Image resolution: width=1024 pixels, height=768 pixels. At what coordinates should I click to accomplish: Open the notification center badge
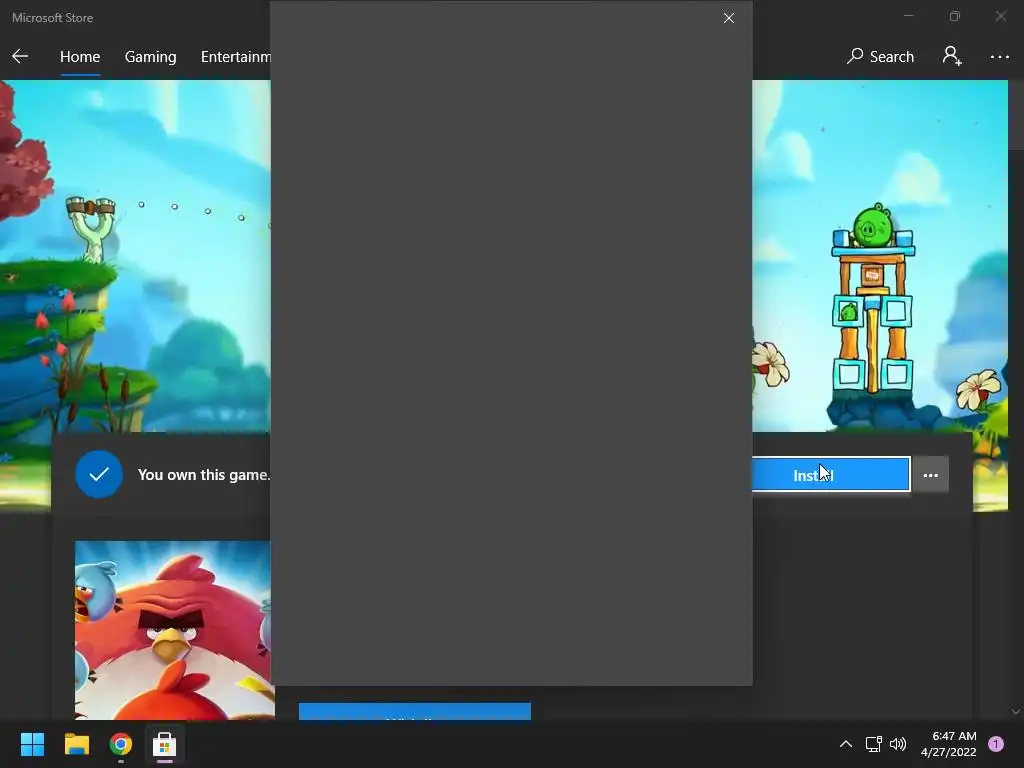coord(996,744)
